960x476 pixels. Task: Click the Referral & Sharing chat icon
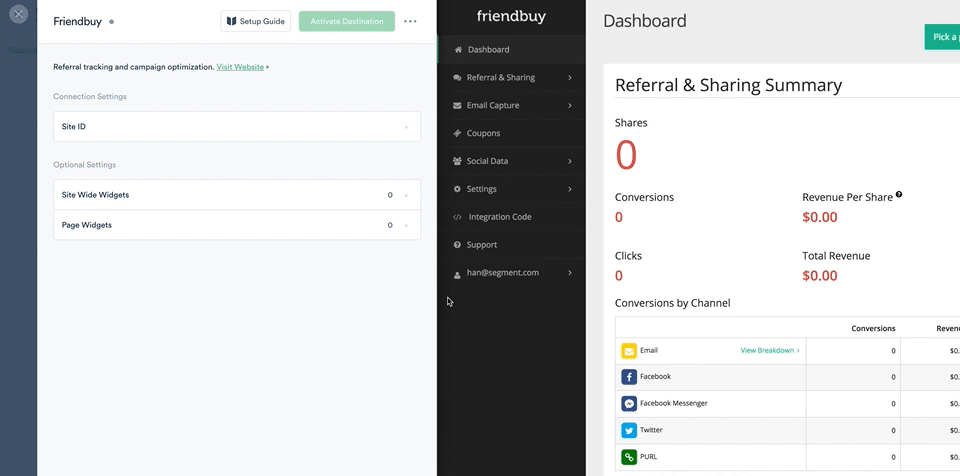tap(457, 78)
